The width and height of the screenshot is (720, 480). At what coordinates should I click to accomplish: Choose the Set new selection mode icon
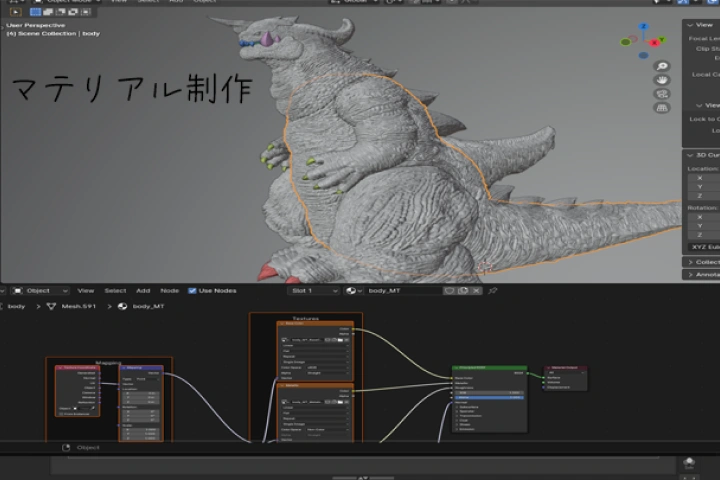point(35,12)
